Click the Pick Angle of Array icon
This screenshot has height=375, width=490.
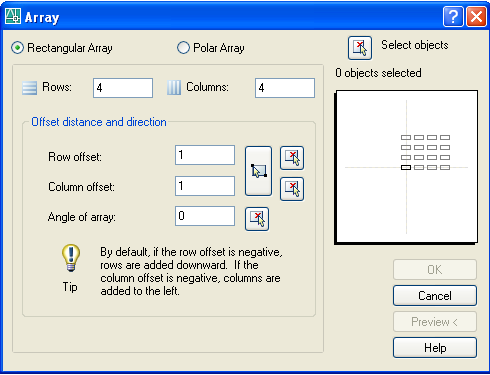coord(257,219)
